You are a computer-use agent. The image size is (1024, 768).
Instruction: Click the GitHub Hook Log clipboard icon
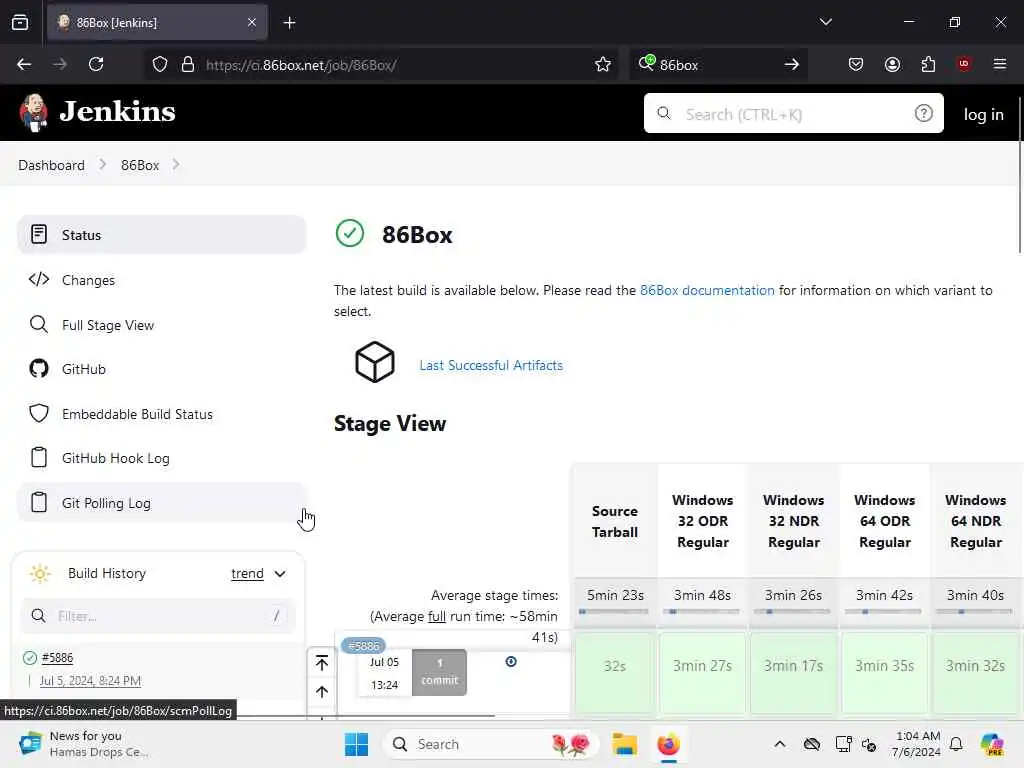coord(39,458)
